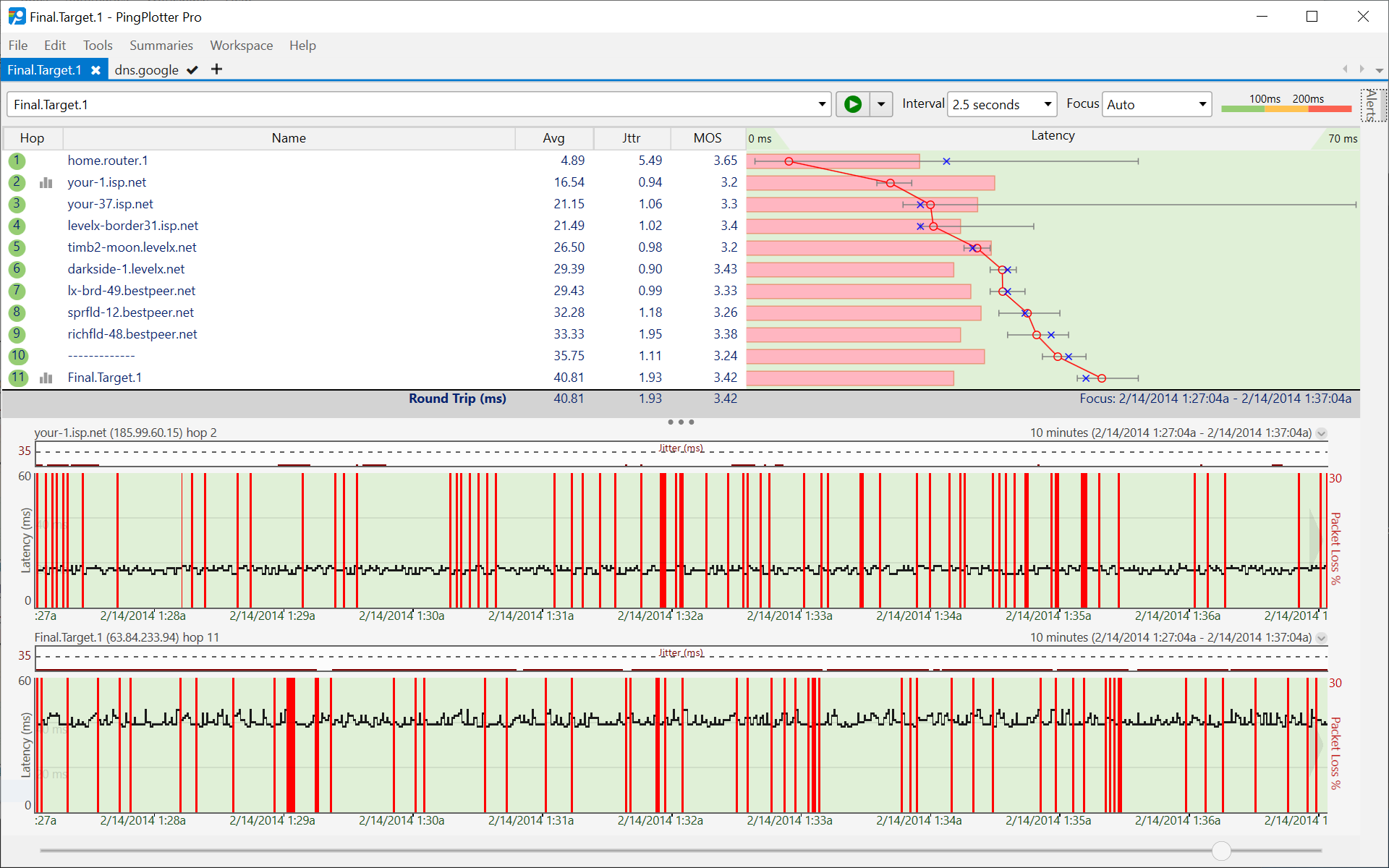
Task: Toggle the bar graph icon for your-1.isp.net
Action: click(x=46, y=182)
